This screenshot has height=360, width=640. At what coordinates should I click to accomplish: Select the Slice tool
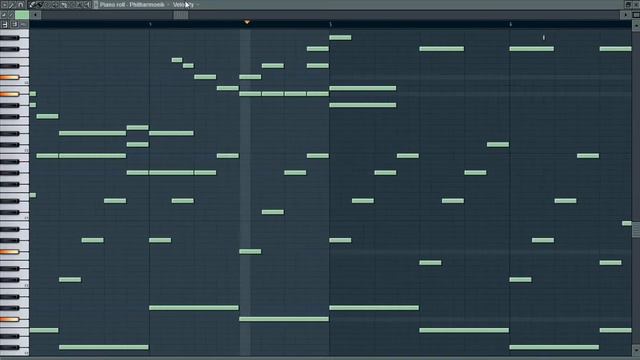click(x=63, y=5)
